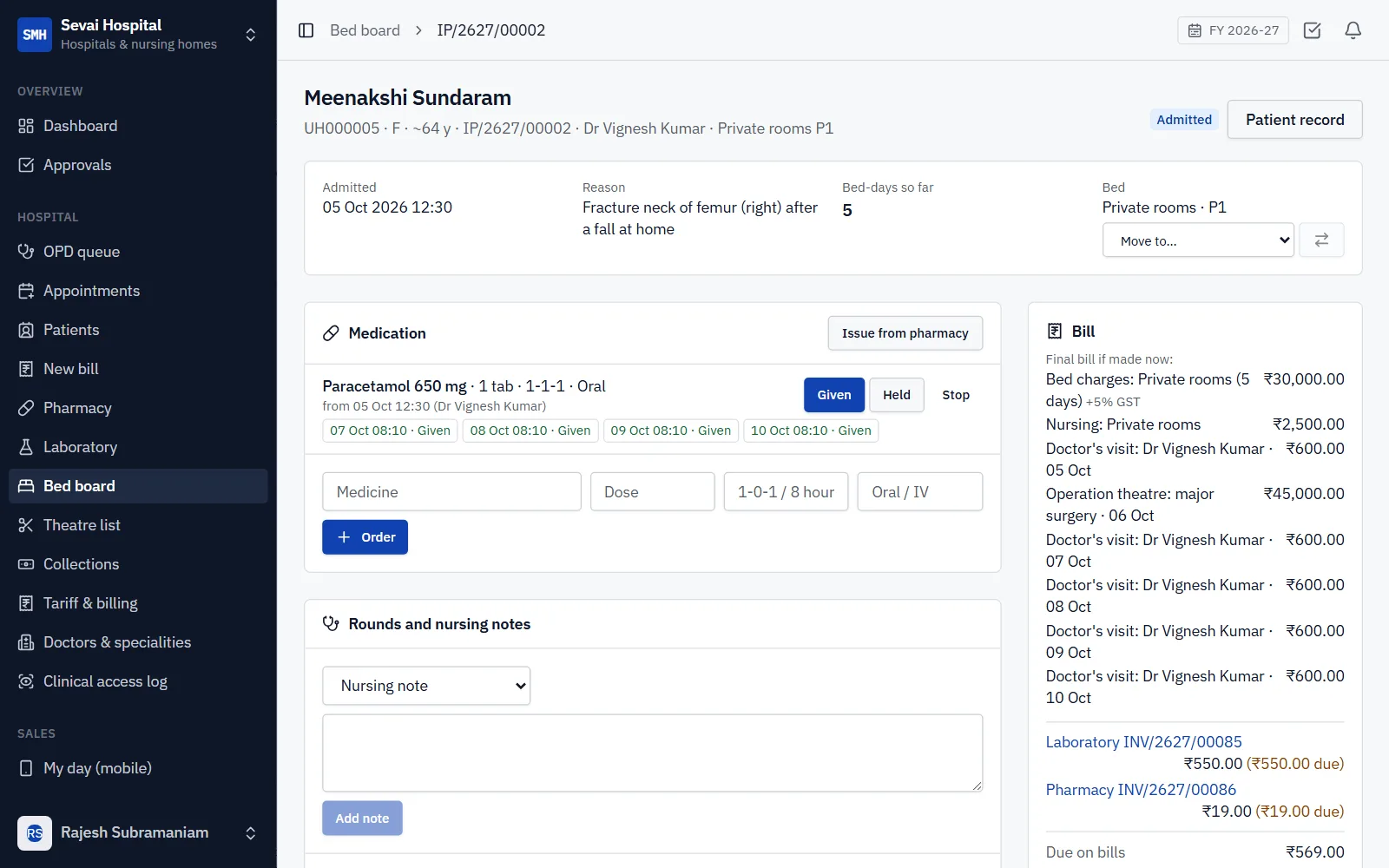Screen dimensions: 1389x868
Task: Mark Paracetamol dose as Held
Action: 897,395
